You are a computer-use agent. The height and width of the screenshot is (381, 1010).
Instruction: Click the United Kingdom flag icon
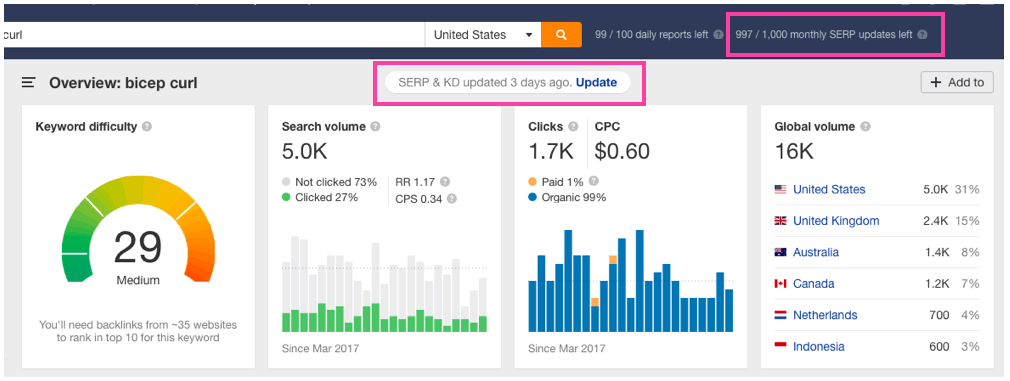pos(781,221)
